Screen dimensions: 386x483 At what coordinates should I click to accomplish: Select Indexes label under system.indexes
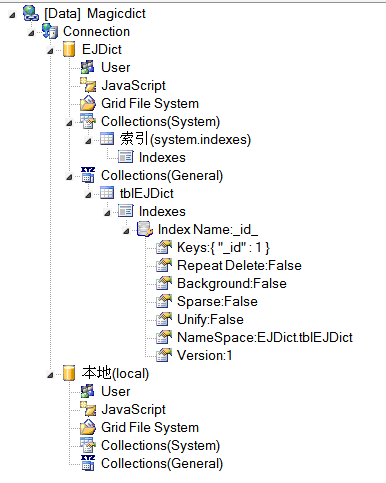(x=162, y=158)
